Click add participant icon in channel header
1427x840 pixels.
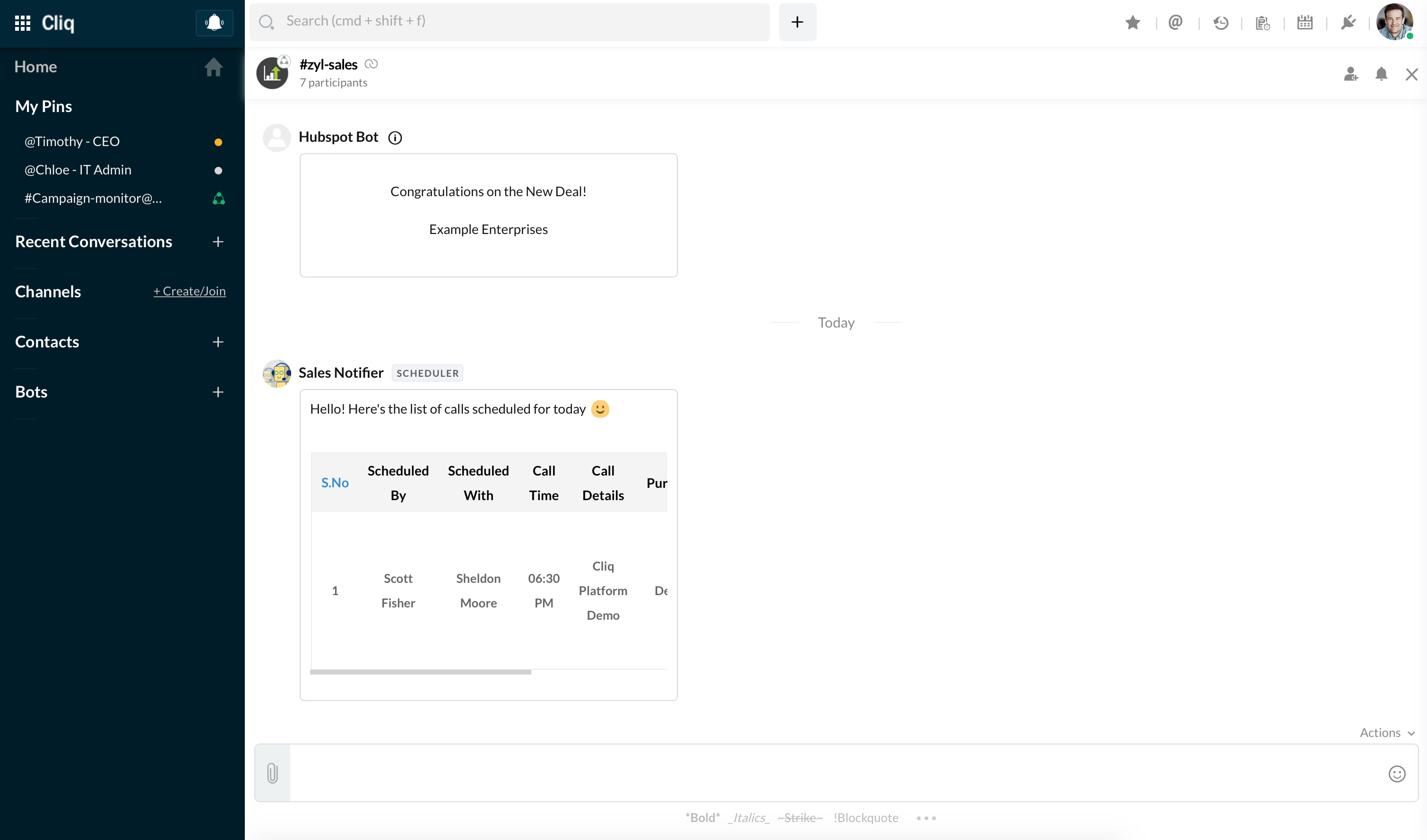[x=1350, y=74]
